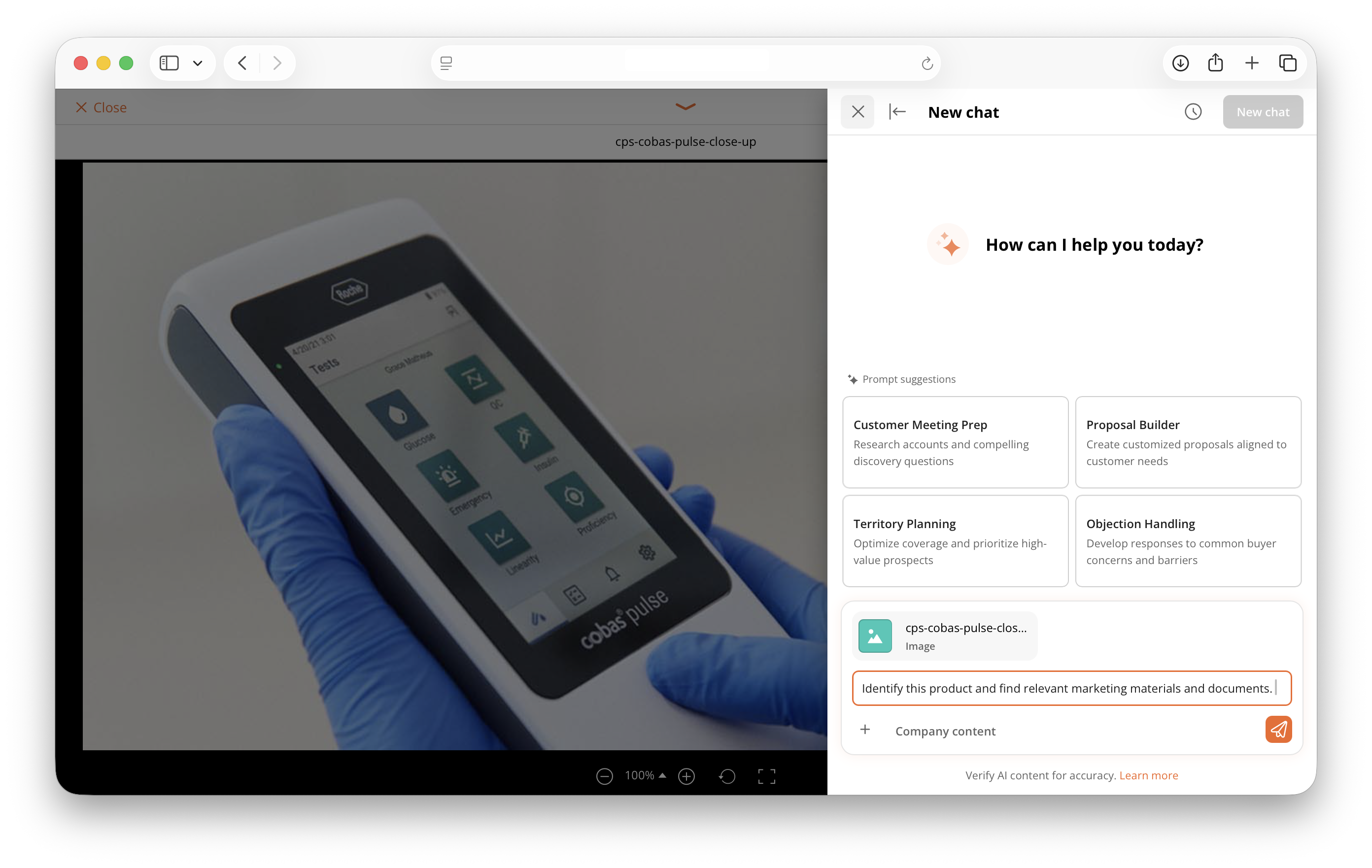Open the browser share icon

(1215, 62)
